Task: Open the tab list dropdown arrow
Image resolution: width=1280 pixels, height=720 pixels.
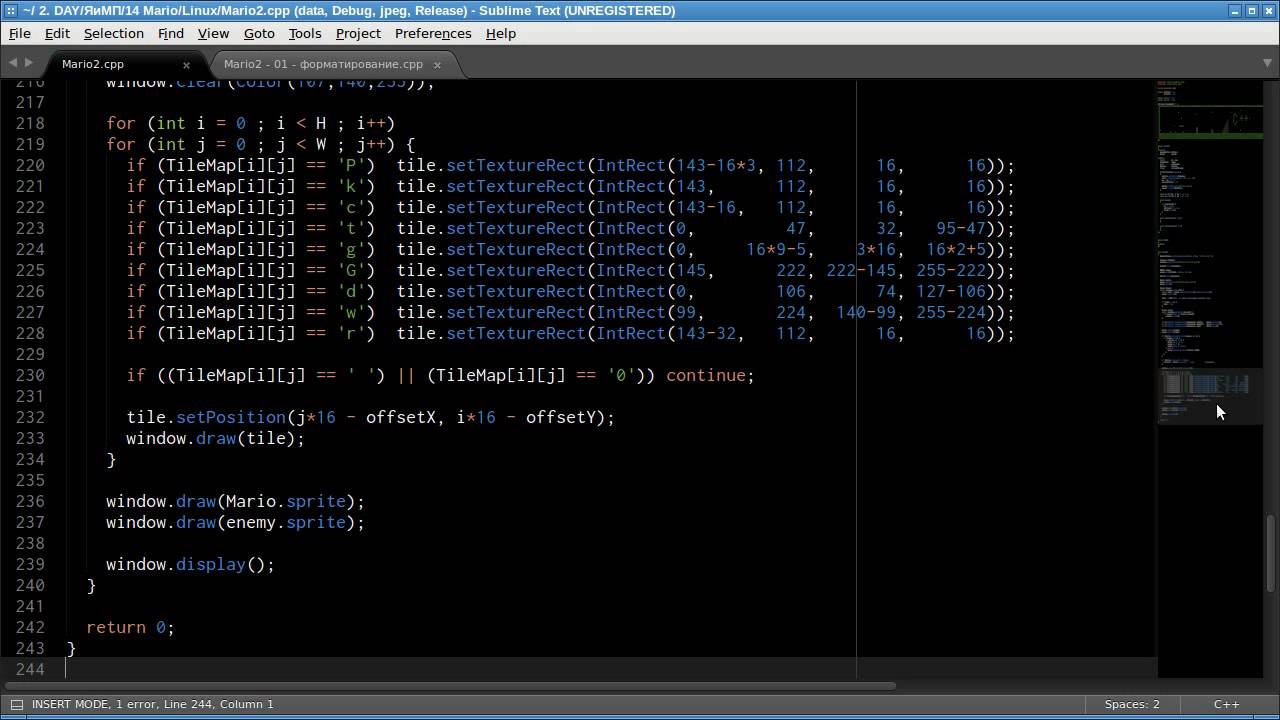Action: tap(1269, 63)
